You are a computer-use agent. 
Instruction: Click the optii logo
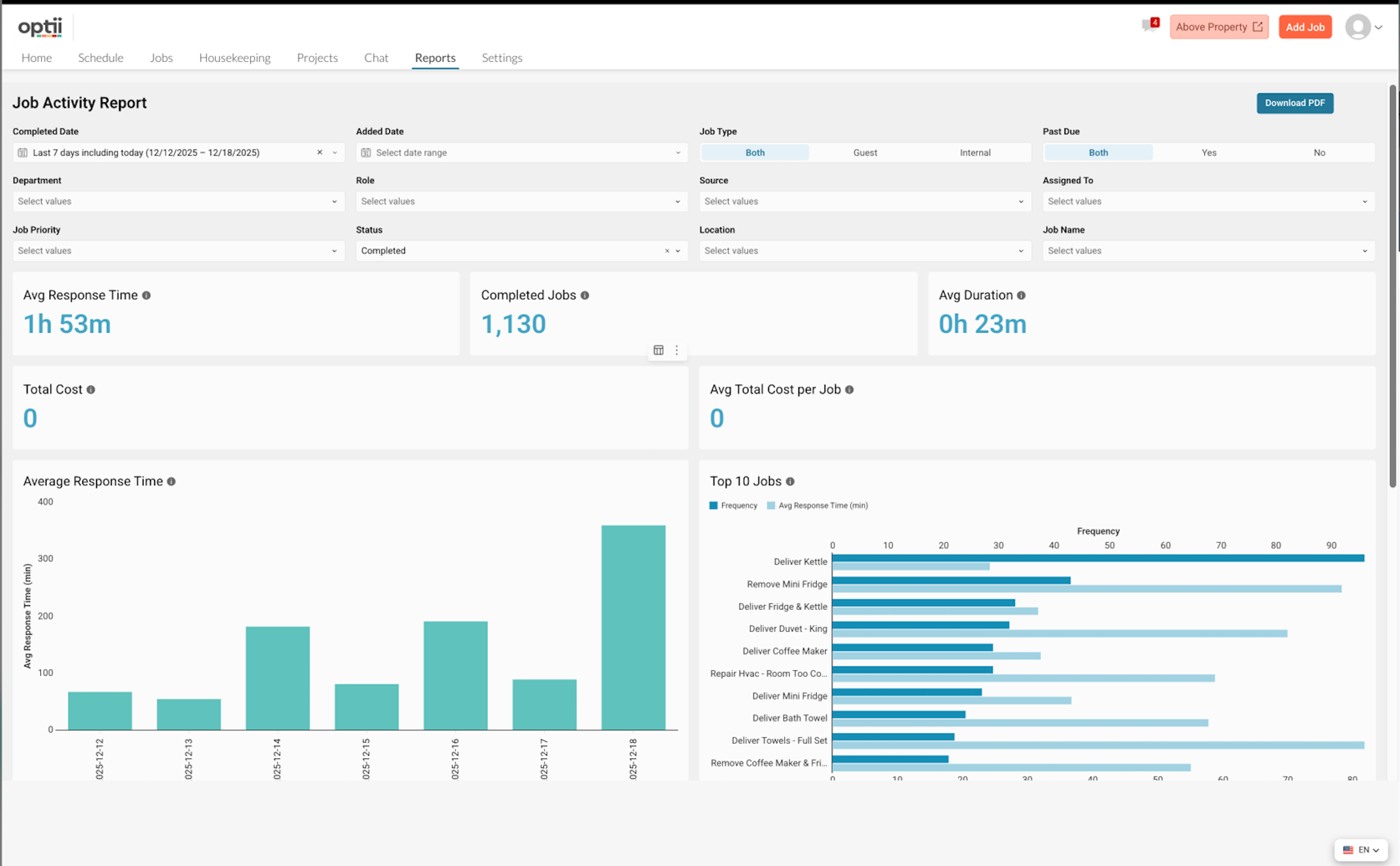(x=39, y=26)
